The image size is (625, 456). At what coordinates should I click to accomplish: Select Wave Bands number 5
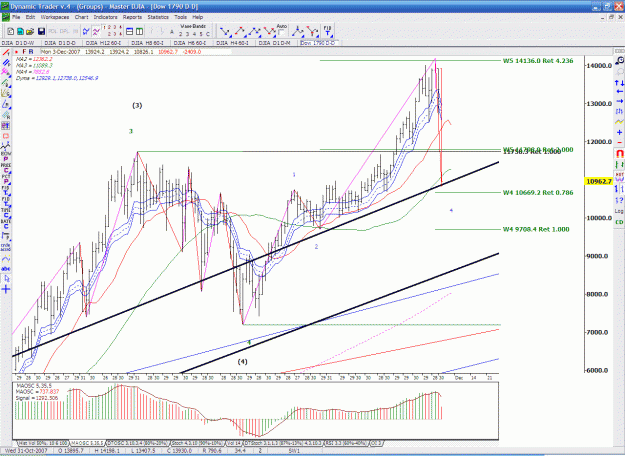pyautogui.click(x=201, y=34)
